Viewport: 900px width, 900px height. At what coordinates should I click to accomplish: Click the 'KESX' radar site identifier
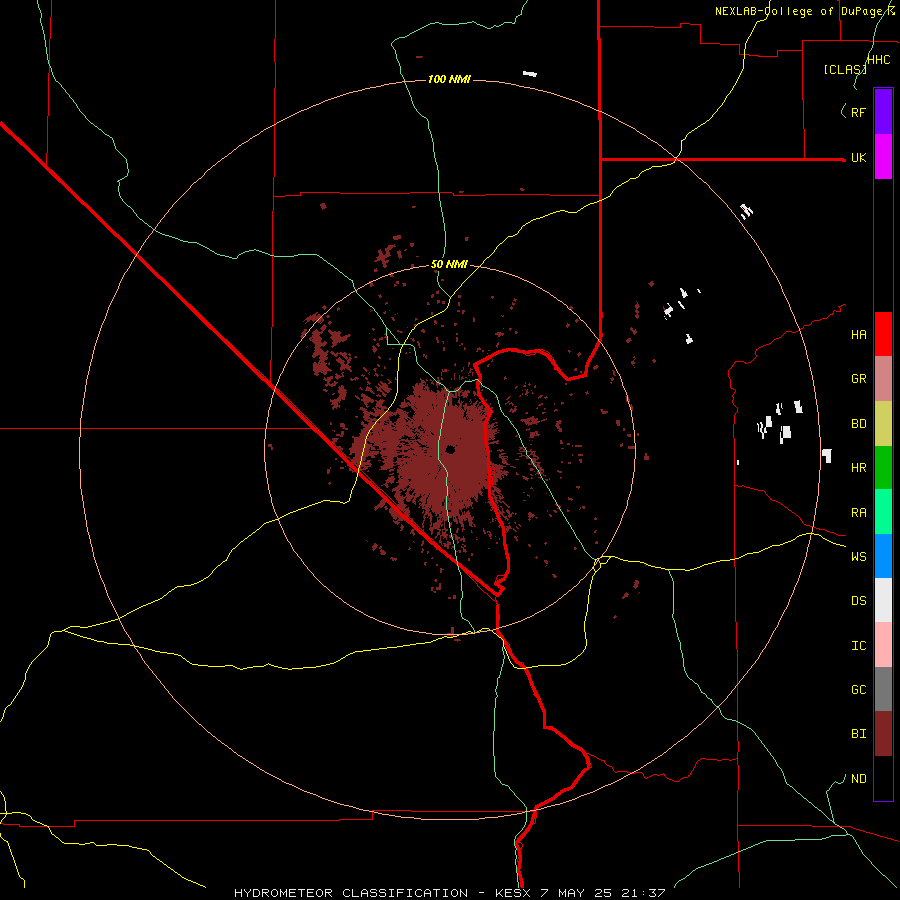pyautogui.click(x=513, y=893)
